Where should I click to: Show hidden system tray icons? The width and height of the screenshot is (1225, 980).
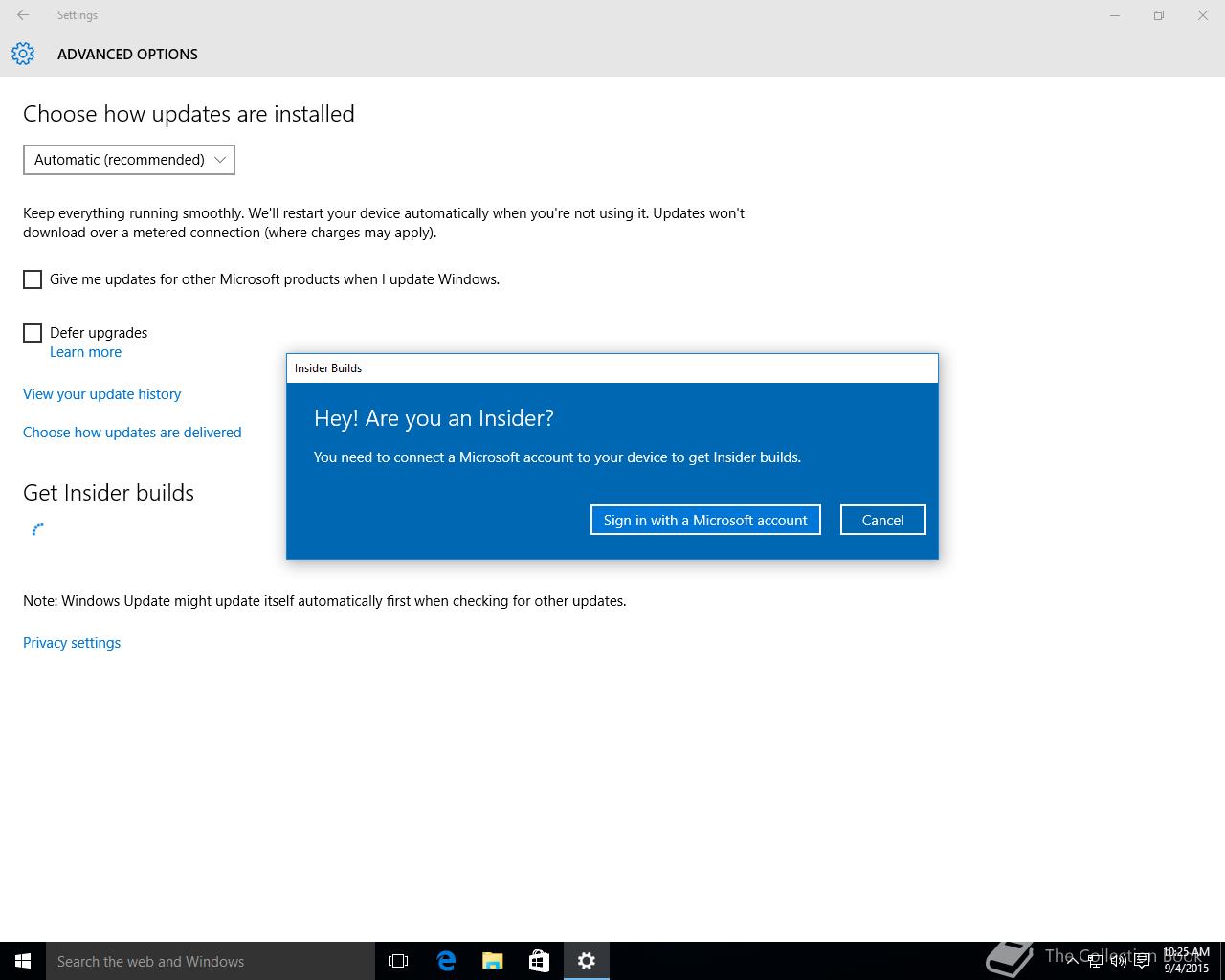tap(1074, 961)
